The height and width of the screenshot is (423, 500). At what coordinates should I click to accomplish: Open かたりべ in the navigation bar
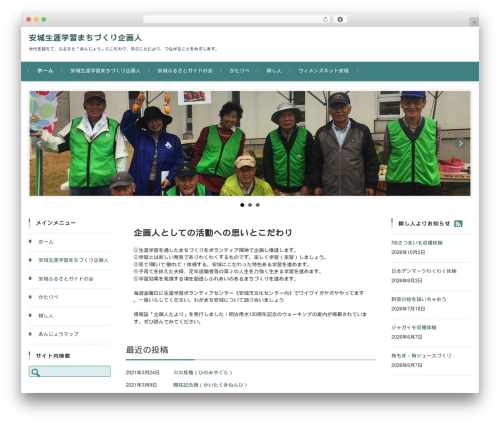point(239,71)
